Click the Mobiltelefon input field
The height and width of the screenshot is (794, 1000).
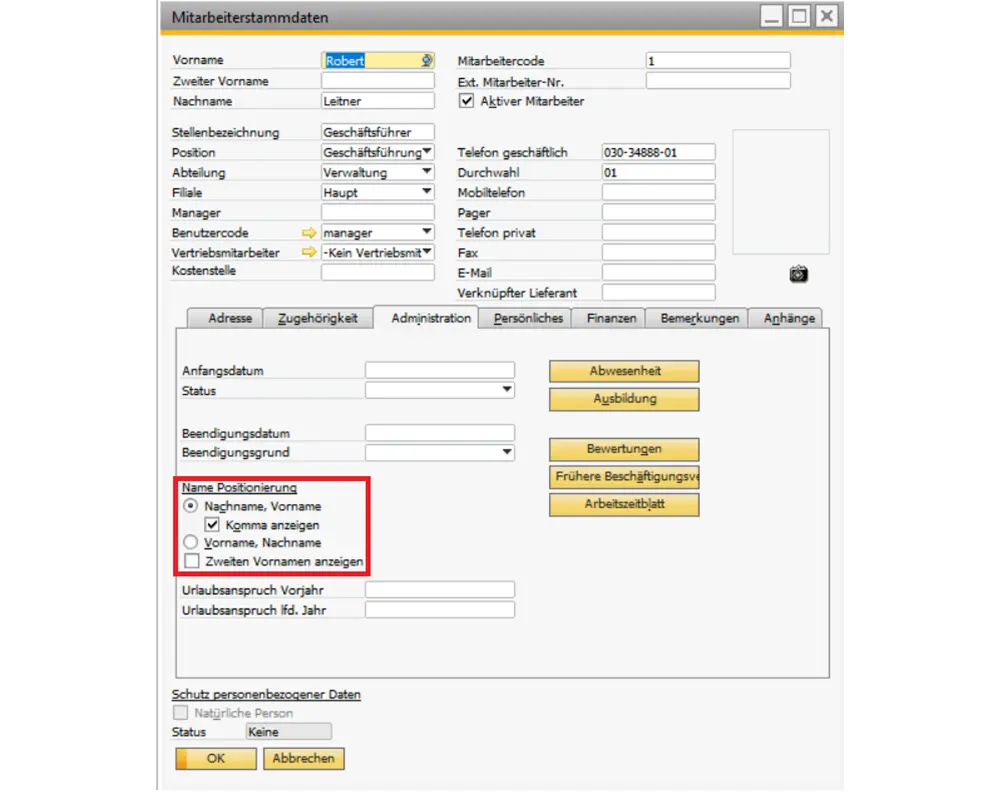pos(659,192)
